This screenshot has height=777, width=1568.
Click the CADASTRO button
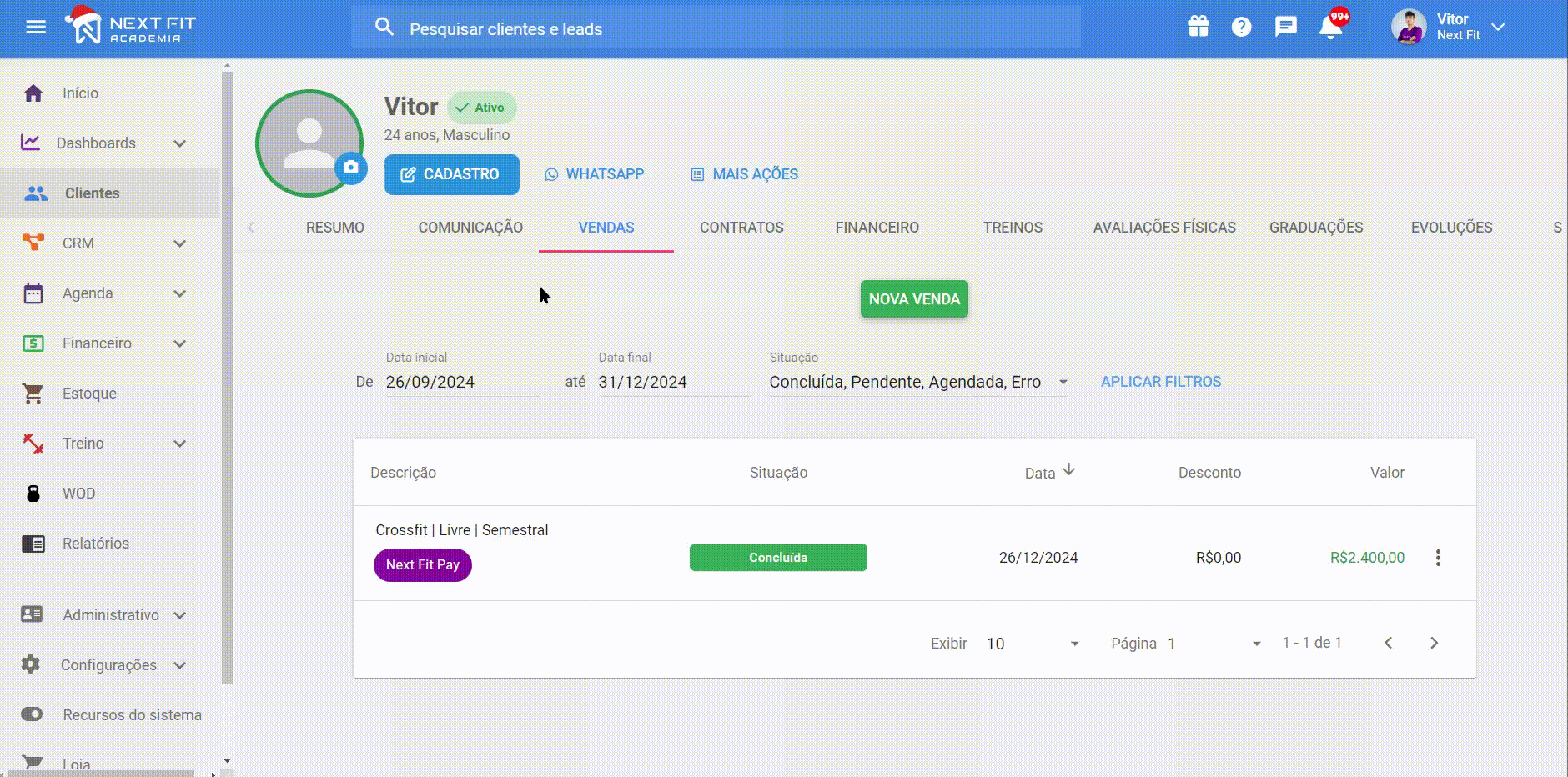pos(452,174)
